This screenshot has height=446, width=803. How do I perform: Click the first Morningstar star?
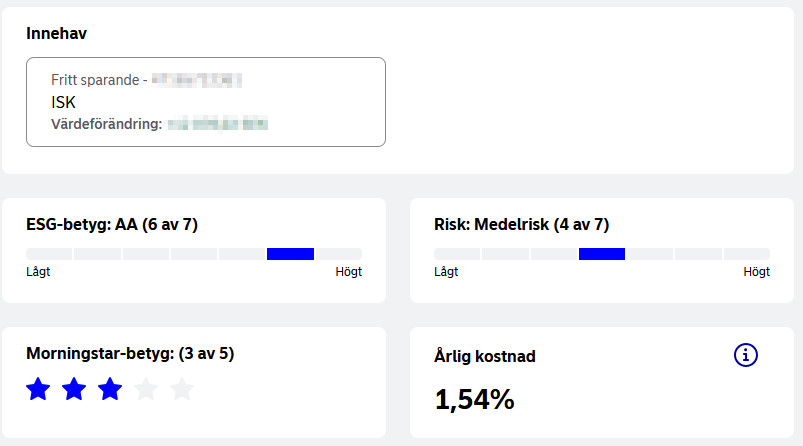(38, 389)
